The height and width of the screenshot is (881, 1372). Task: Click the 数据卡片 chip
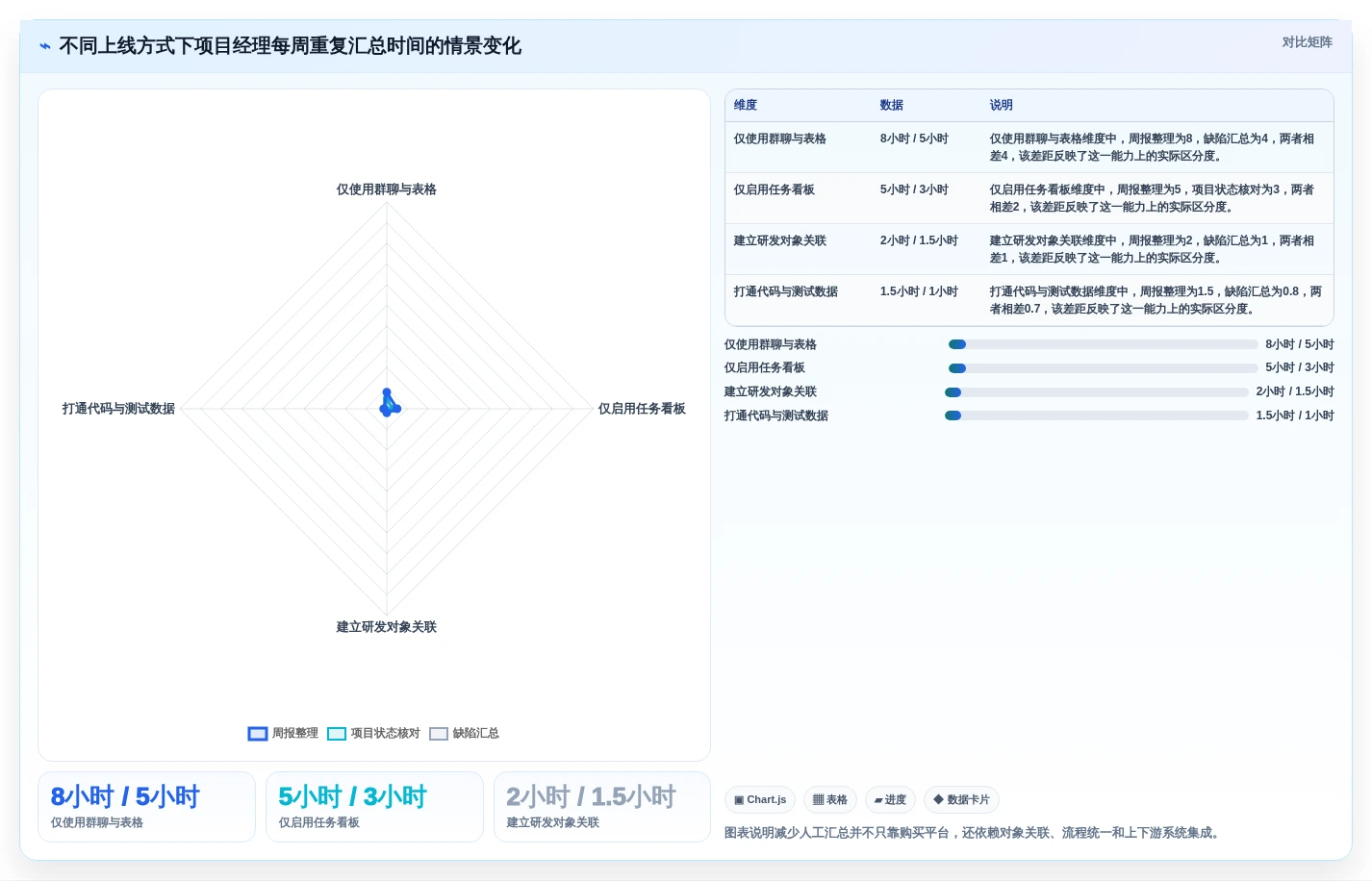(961, 799)
